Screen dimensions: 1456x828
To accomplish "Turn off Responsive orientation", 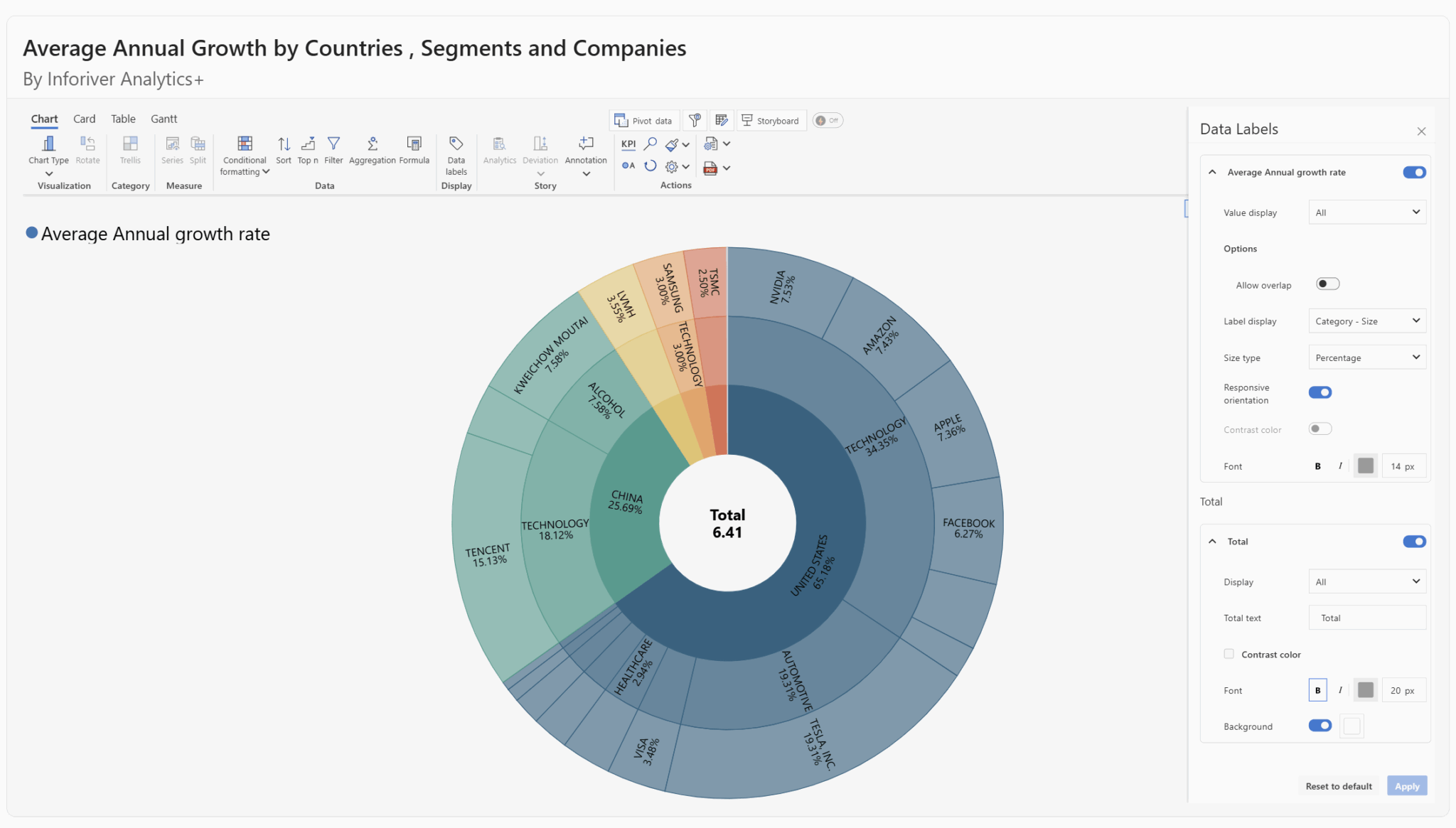I will [x=1319, y=392].
